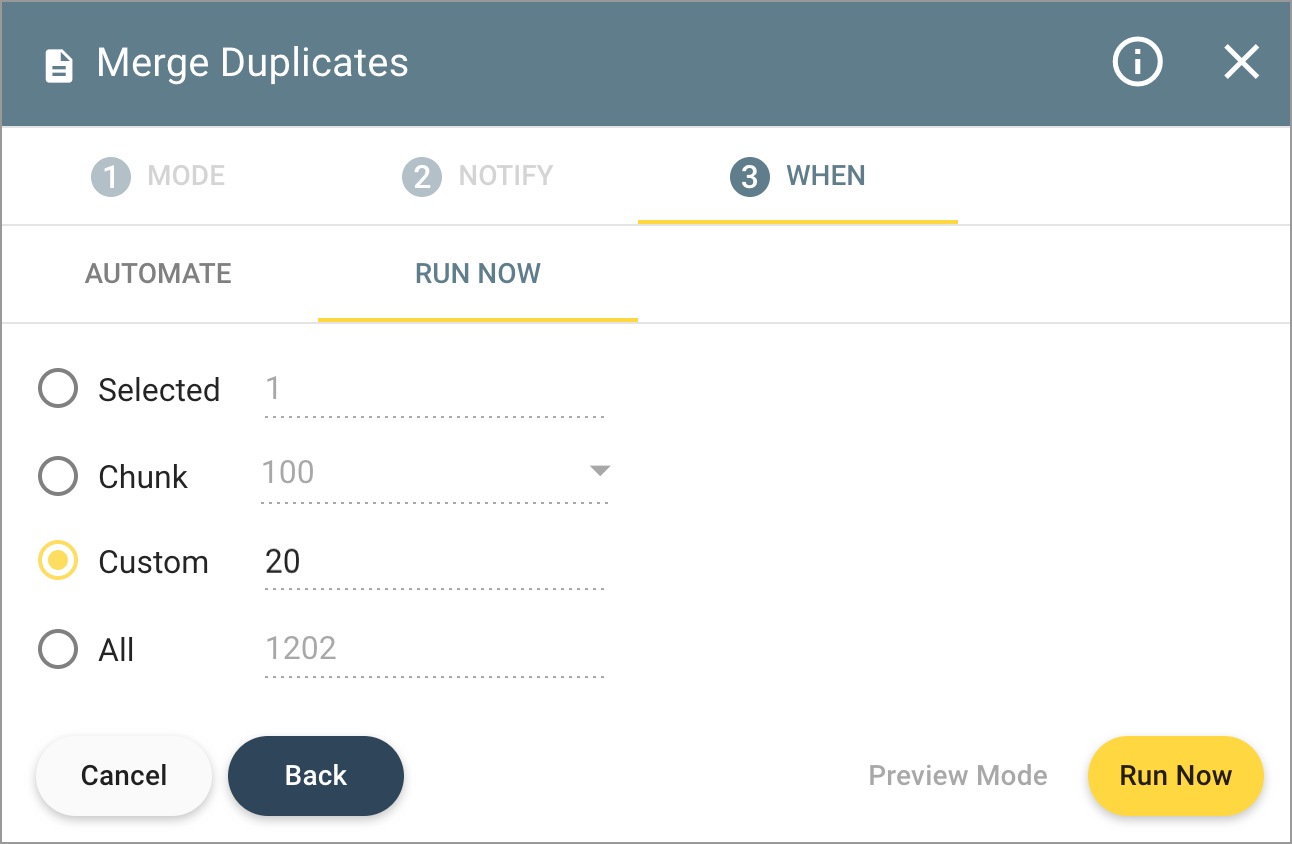Close the Merge Duplicates dialog
This screenshot has height=844, width=1292.
1241,62
